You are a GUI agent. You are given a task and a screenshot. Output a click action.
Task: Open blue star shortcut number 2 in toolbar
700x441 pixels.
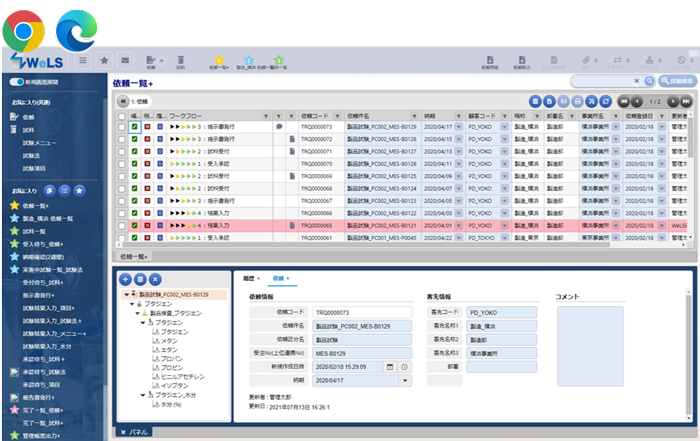[249, 60]
